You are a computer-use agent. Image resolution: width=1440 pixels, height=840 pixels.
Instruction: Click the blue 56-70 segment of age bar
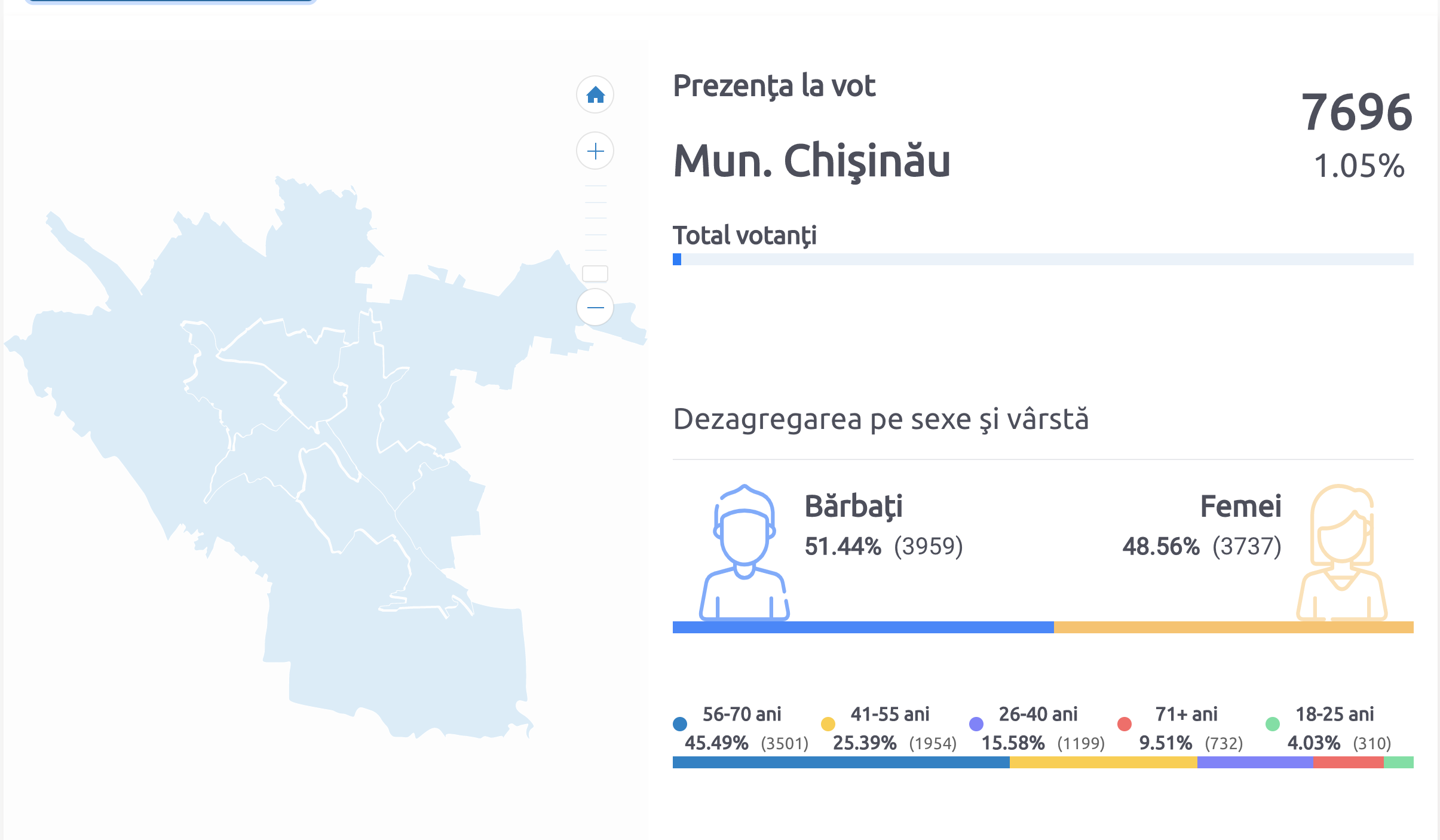(x=841, y=762)
